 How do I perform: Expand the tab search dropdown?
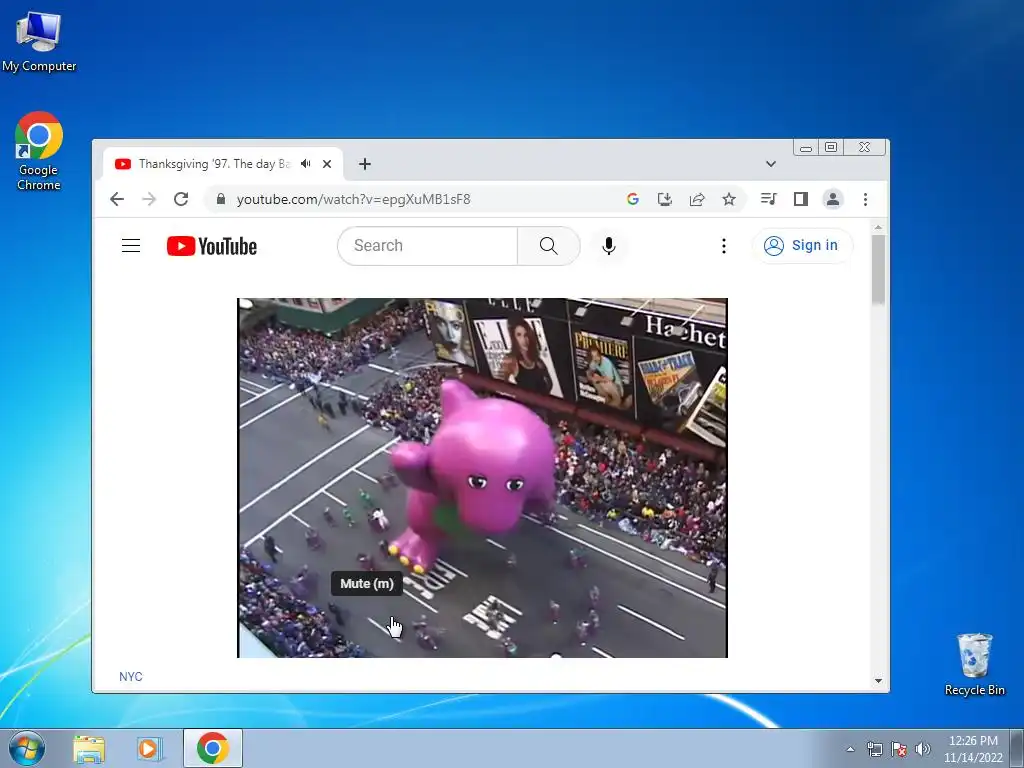tap(771, 164)
